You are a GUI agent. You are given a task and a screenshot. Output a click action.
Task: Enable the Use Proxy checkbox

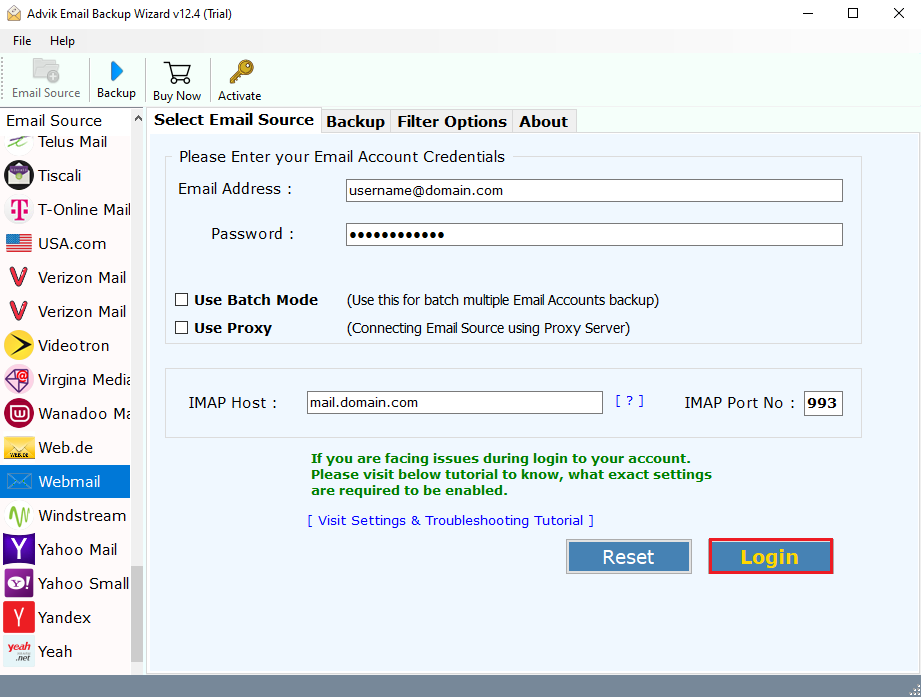181,328
